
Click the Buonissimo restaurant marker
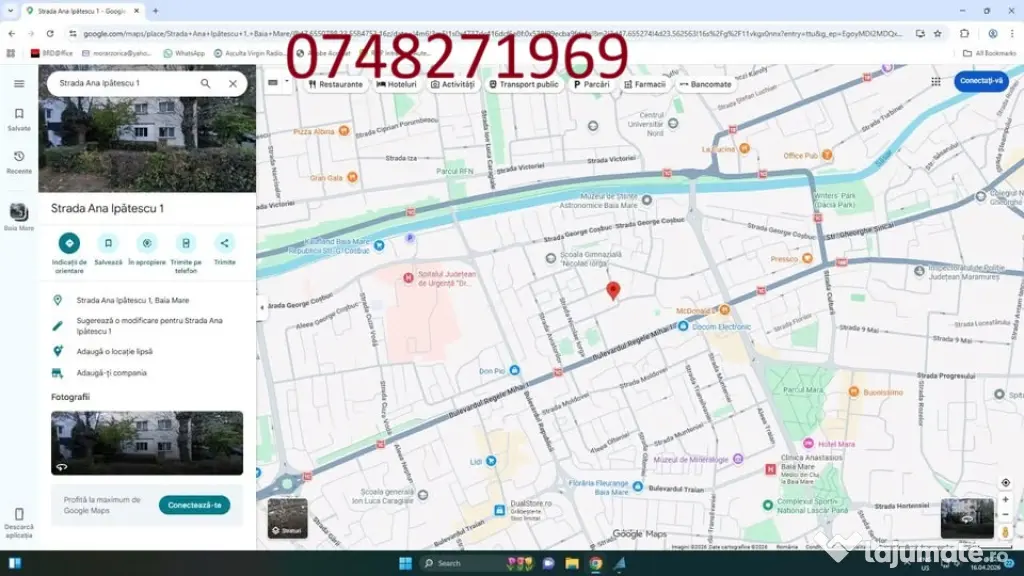point(853,391)
